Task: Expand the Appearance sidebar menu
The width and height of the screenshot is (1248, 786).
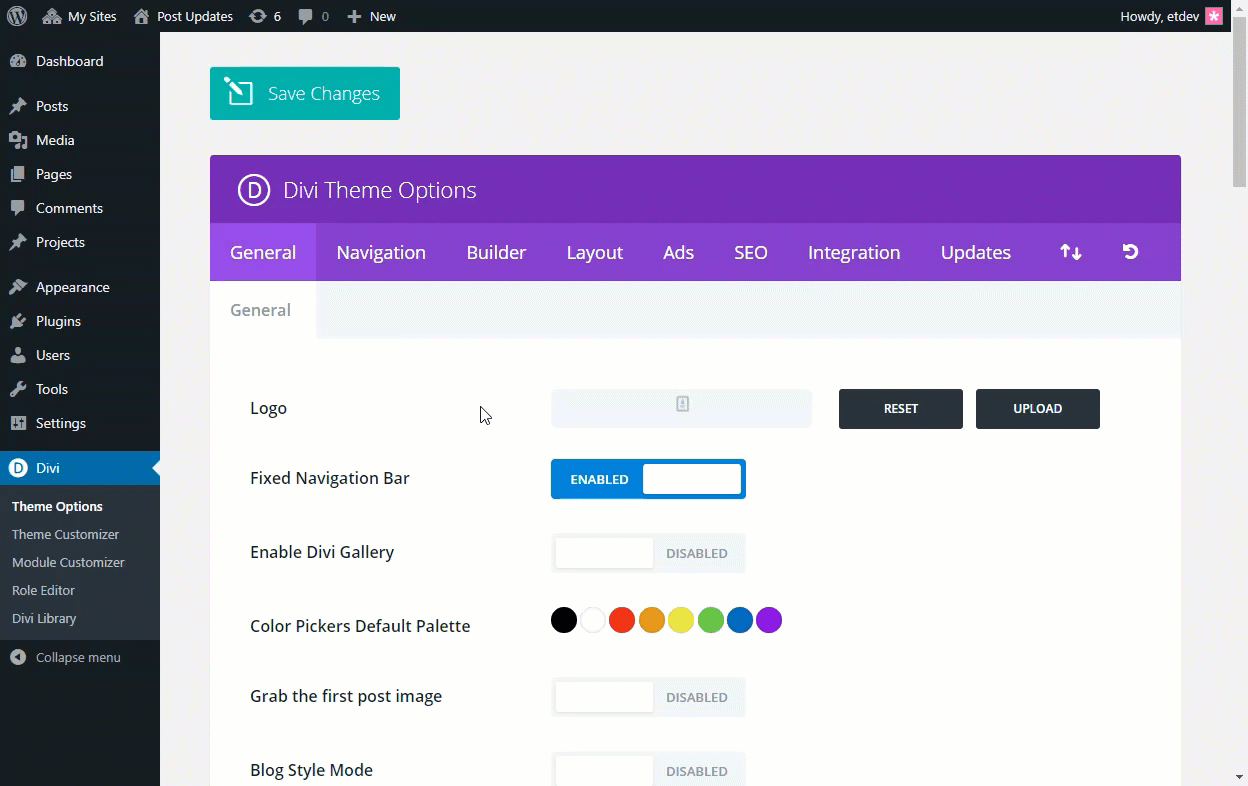Action: coord(70,287)
